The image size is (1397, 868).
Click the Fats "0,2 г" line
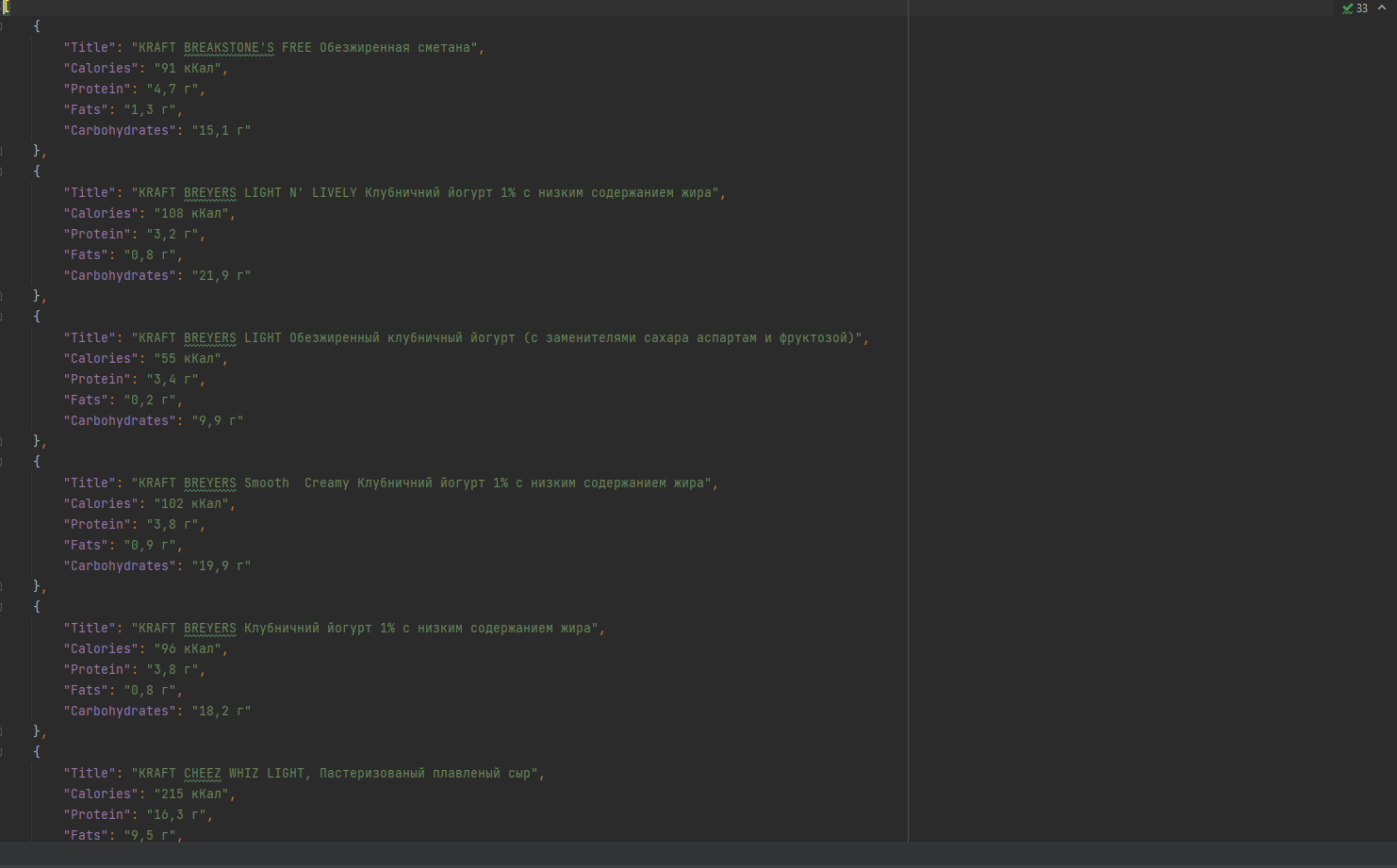[123, 400]
